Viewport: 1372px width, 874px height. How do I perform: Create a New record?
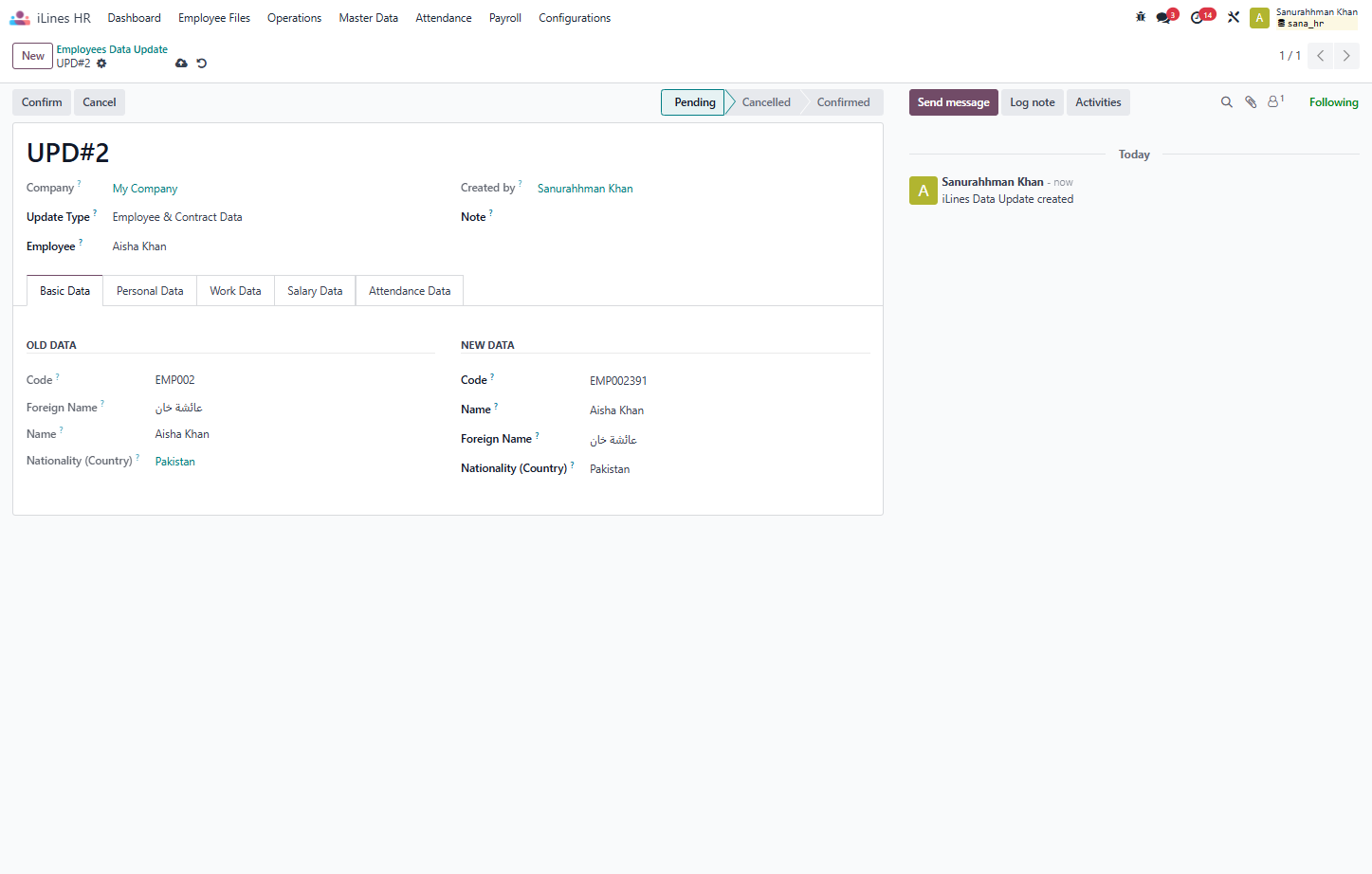pos(33,56)
